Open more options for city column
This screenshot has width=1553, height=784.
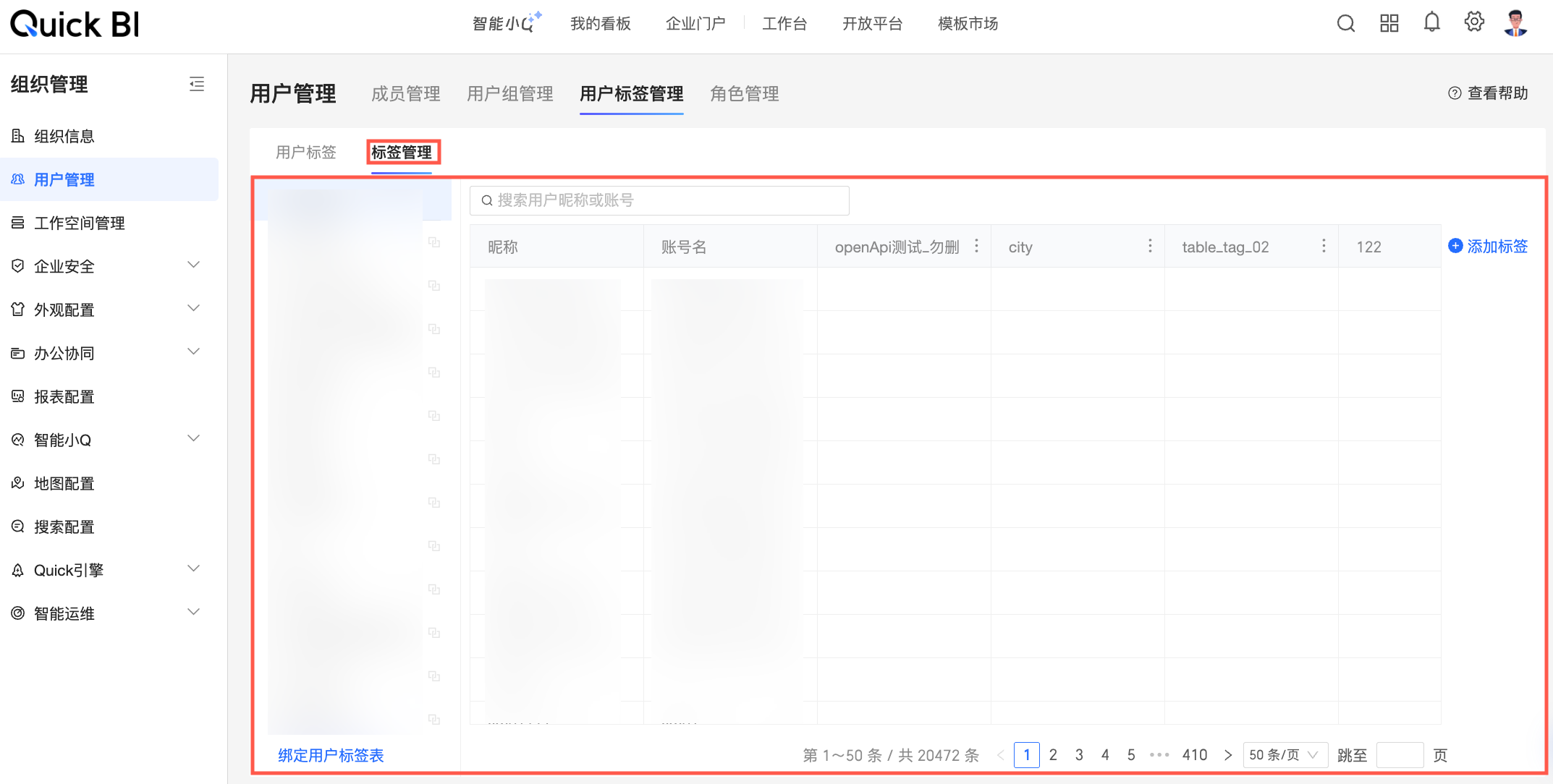tap(1150, 246)
